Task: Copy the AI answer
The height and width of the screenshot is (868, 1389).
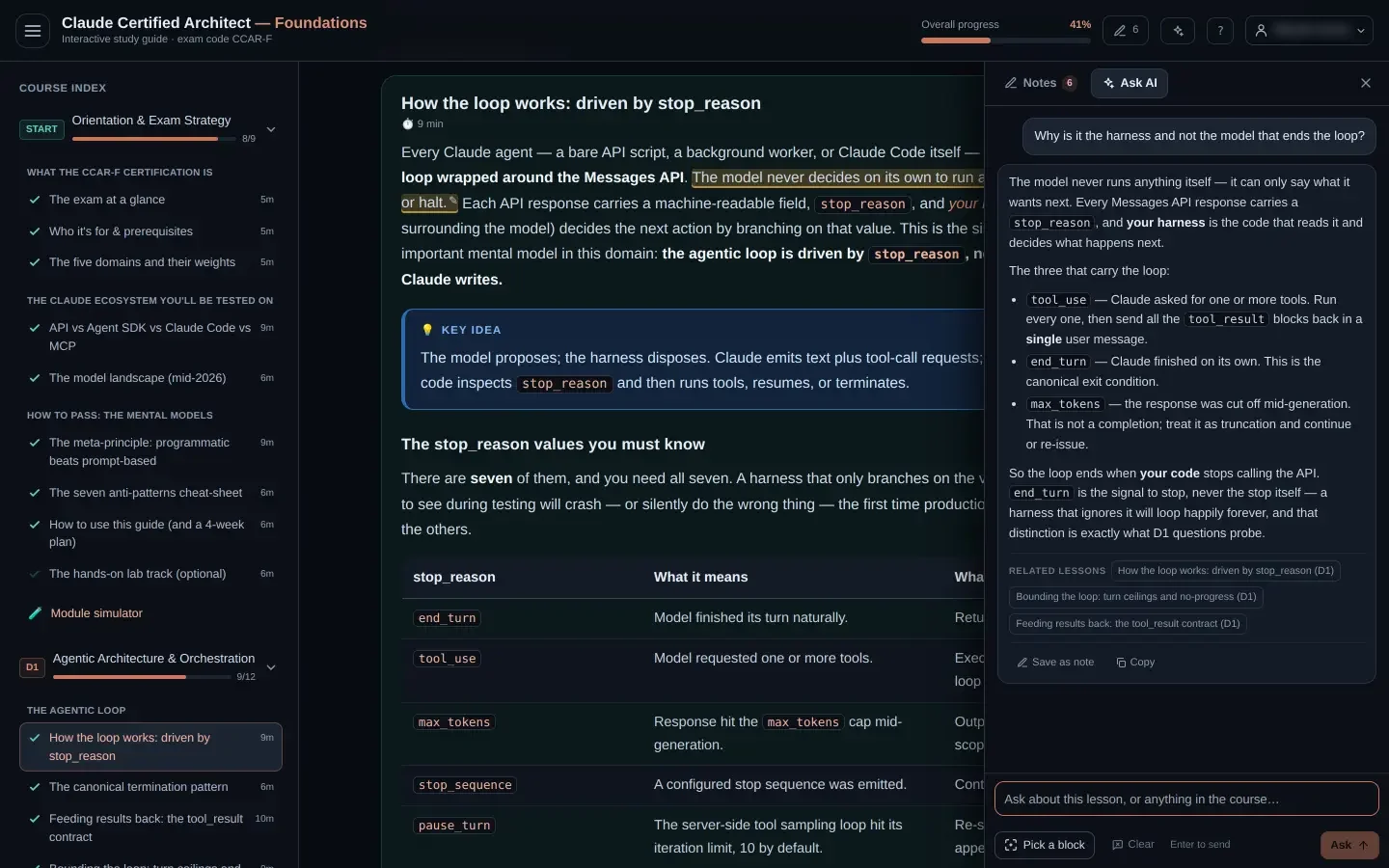Action: click(1135, 663)
